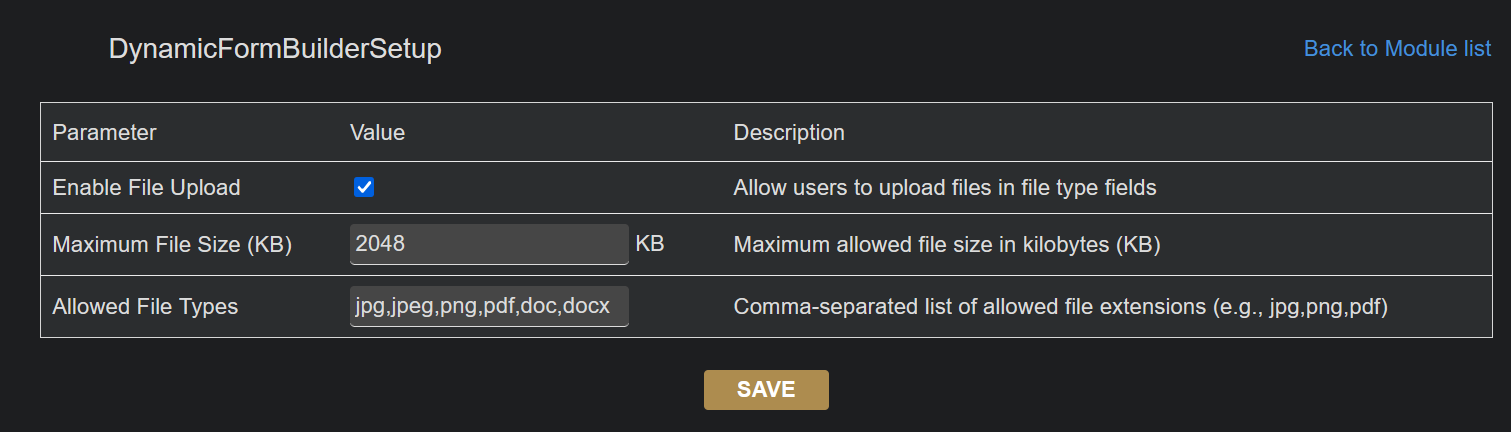Place cursor in the jpg,jpeg,png,pdf,doc,docx field
Screen dimensions: 1511x432
[489, 306]
